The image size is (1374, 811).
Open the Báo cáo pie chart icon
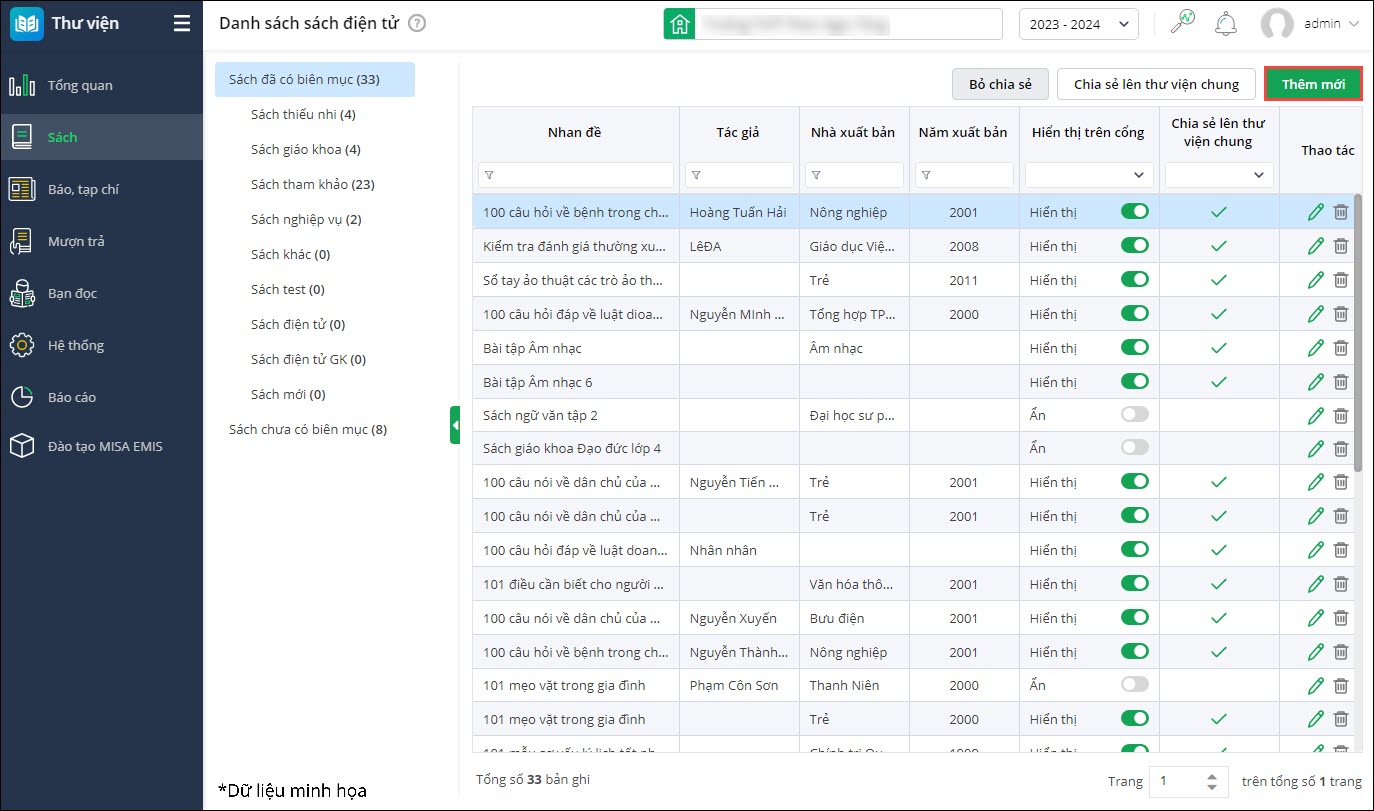coord(22,397)
